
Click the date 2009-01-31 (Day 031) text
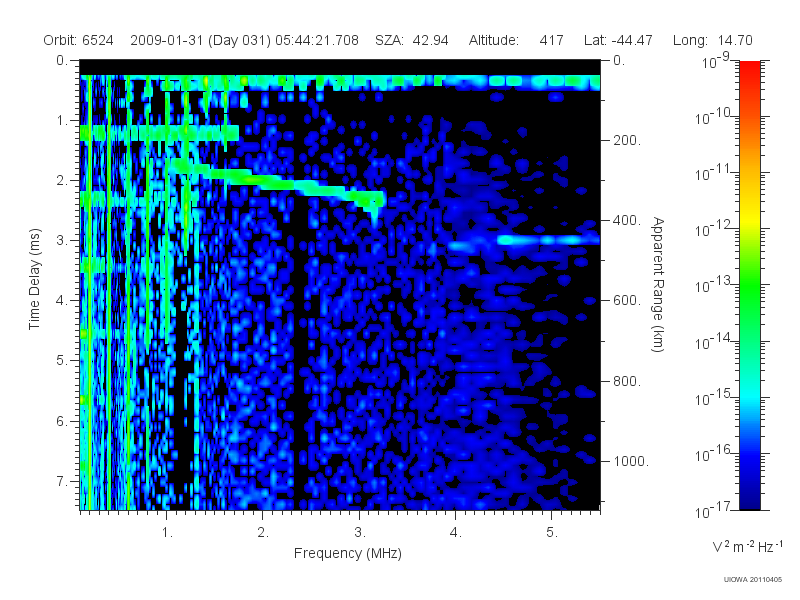(x=201, y=40)
